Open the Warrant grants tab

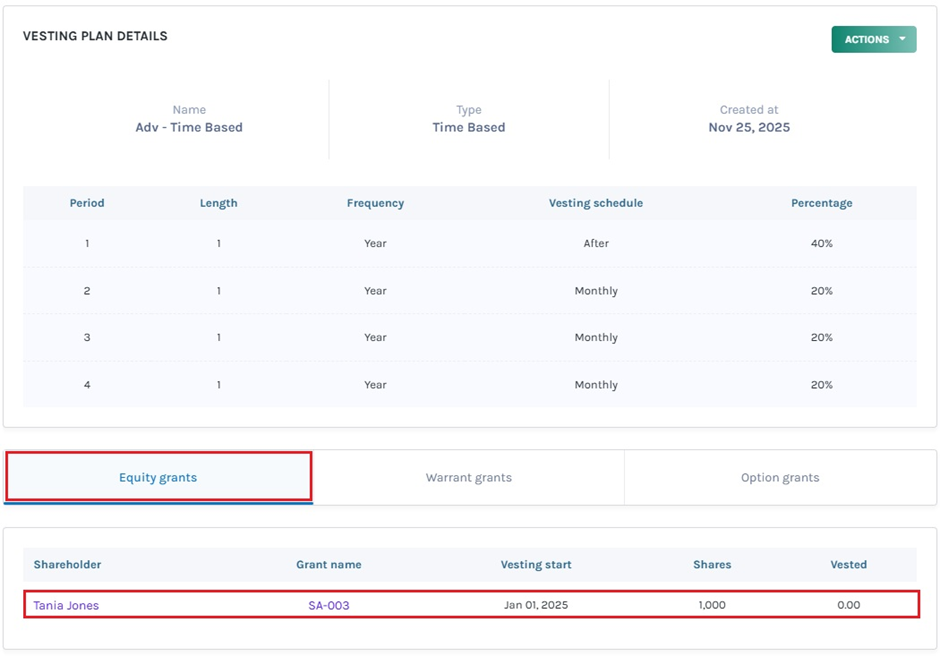468,478
